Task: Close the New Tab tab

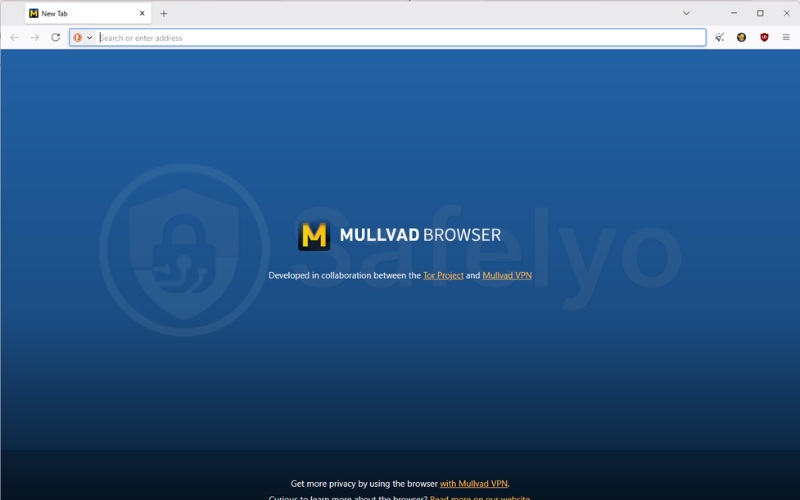Action: pos(142,14)
